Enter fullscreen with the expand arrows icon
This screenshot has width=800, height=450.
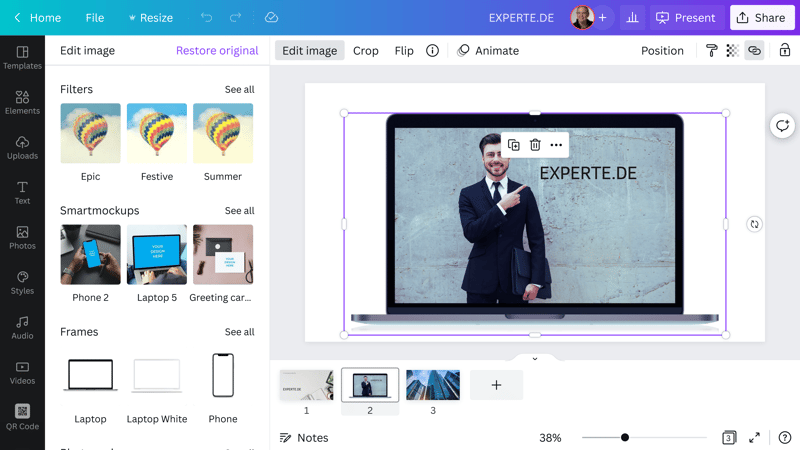pos(754,437)
